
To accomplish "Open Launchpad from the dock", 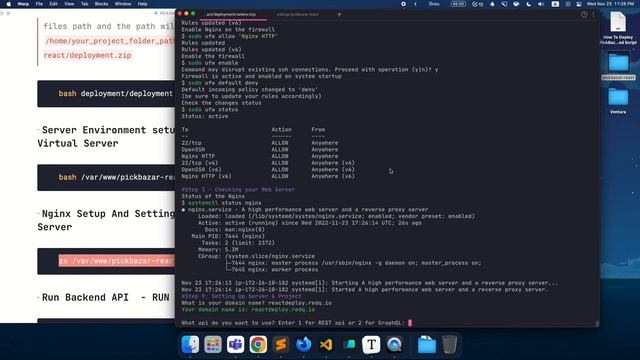I will [213, 344].
